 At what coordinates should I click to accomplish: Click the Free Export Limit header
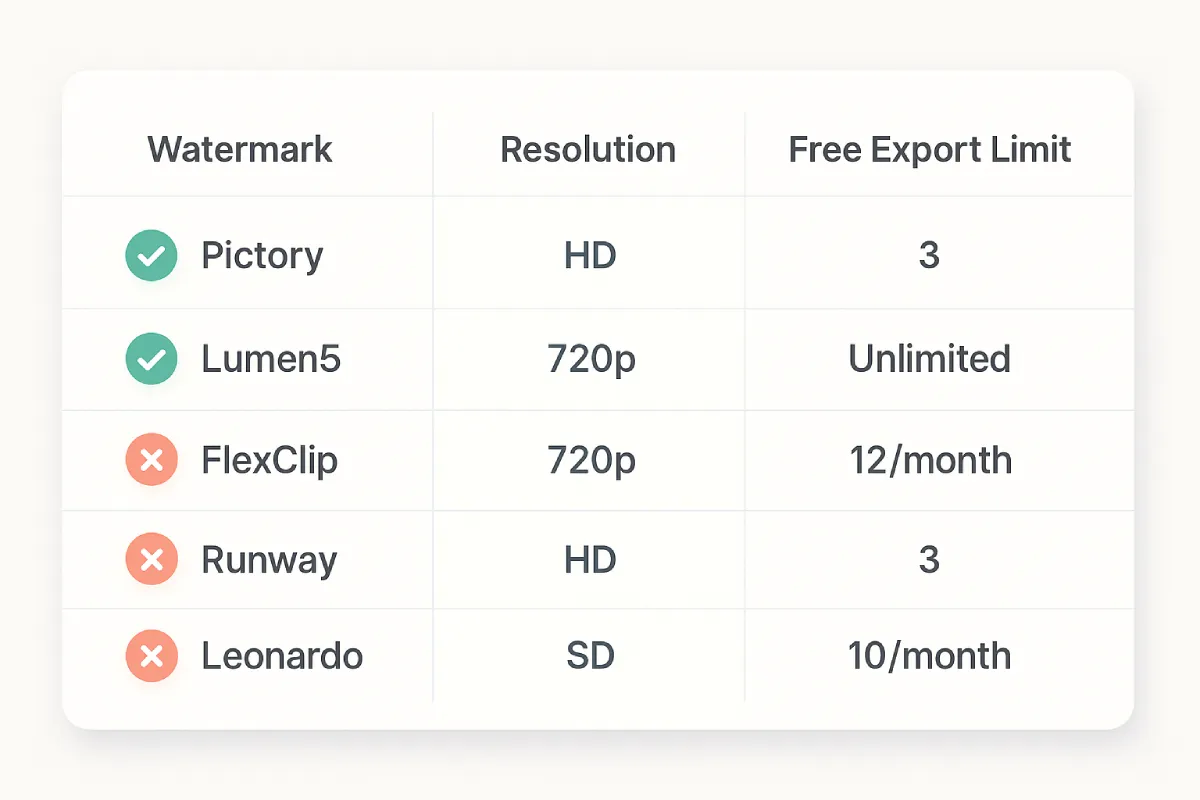[x=930, y=150]
